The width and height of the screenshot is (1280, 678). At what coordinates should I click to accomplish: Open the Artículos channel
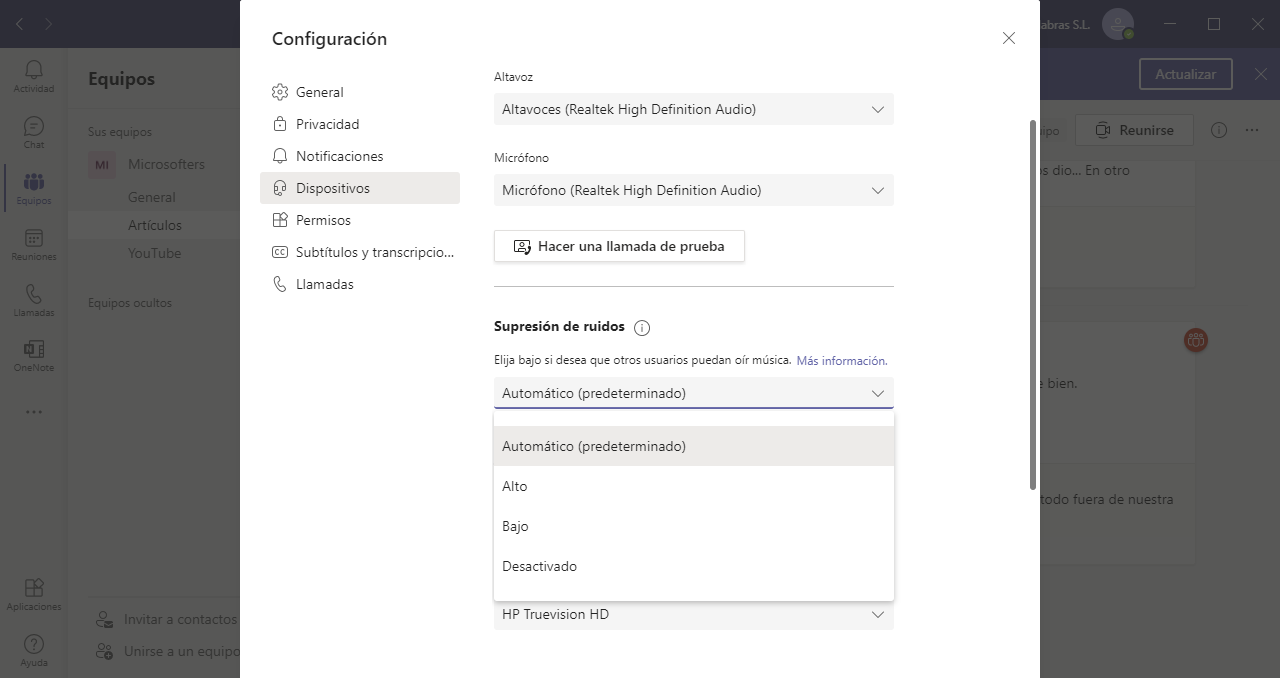click(155, 225)
